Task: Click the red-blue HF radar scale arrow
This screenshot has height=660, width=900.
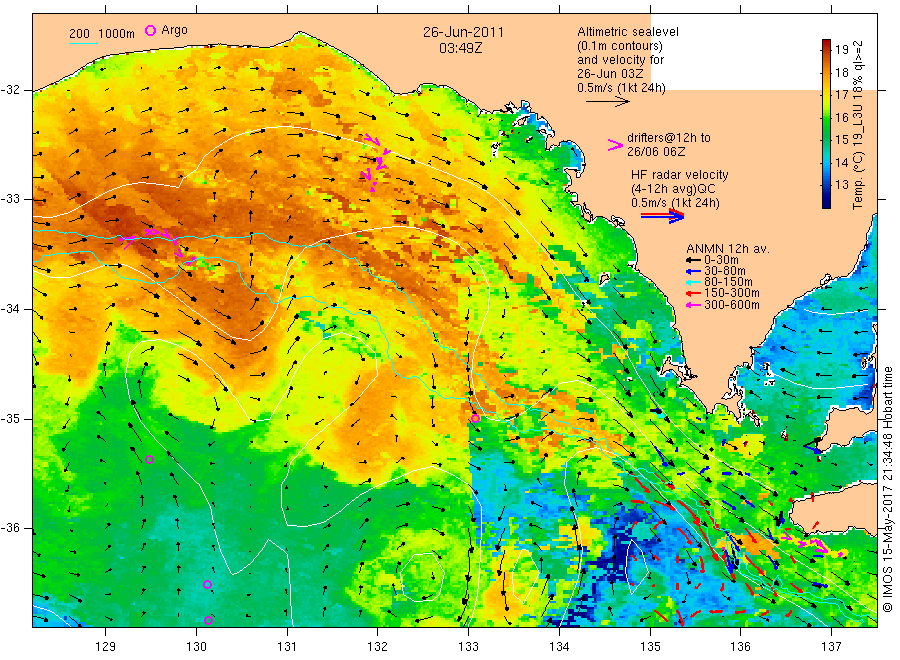Action: coord(663,216)
